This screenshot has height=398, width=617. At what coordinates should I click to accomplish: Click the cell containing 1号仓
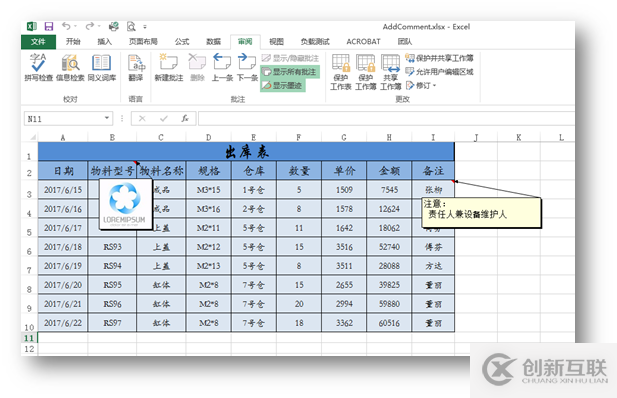[x=254, y=190]
